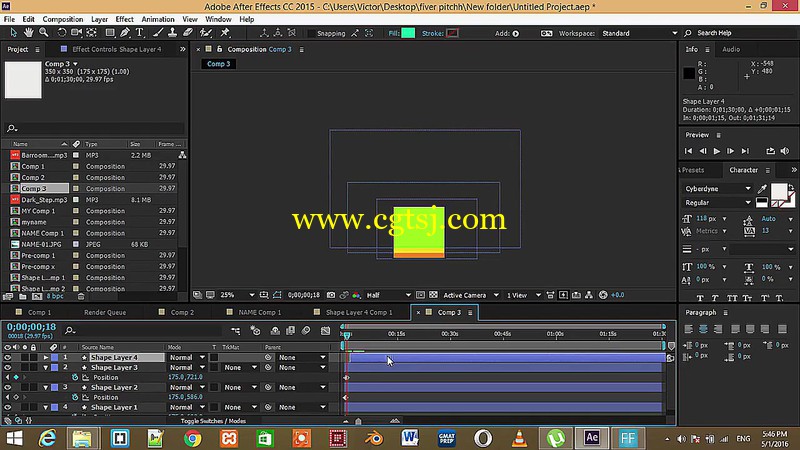Open VLC media player from taskbar

coord(519,438)
